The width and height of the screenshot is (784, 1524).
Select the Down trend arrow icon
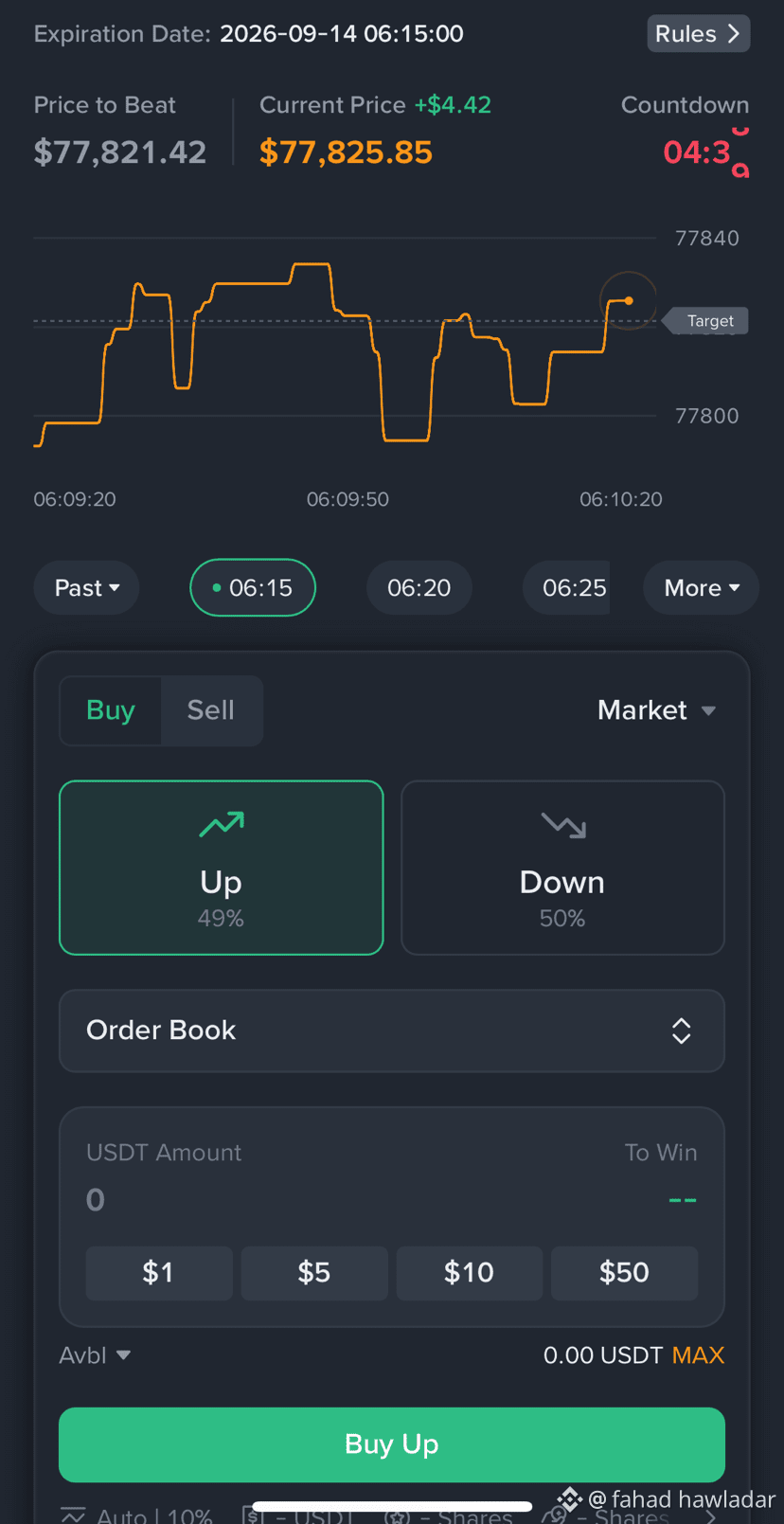click(563, 825)
